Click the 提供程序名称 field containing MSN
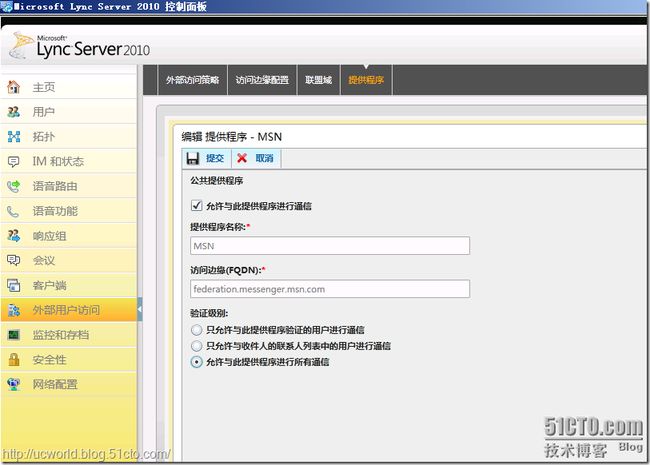Image resolution: width=650 pixels, height=465 pixels. [330, 246]
